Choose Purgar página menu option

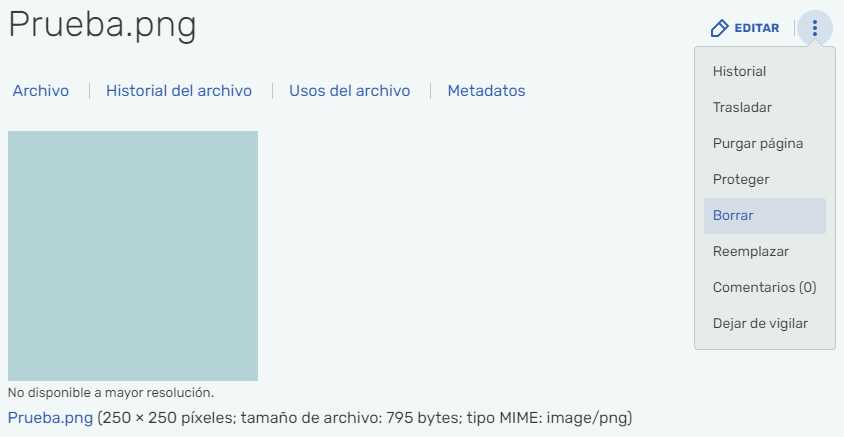click(757, 144)
